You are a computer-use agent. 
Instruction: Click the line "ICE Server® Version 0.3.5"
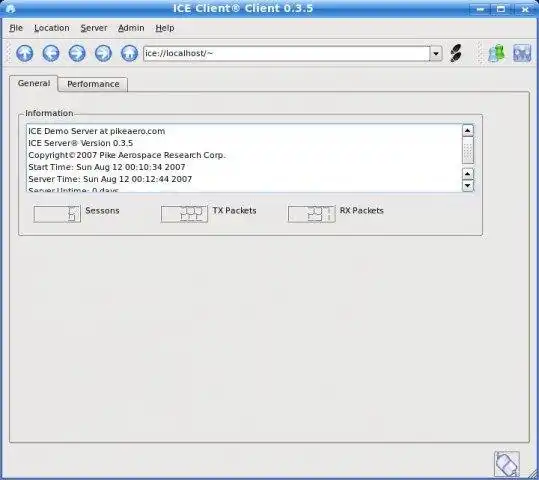[x=80, y=143]
